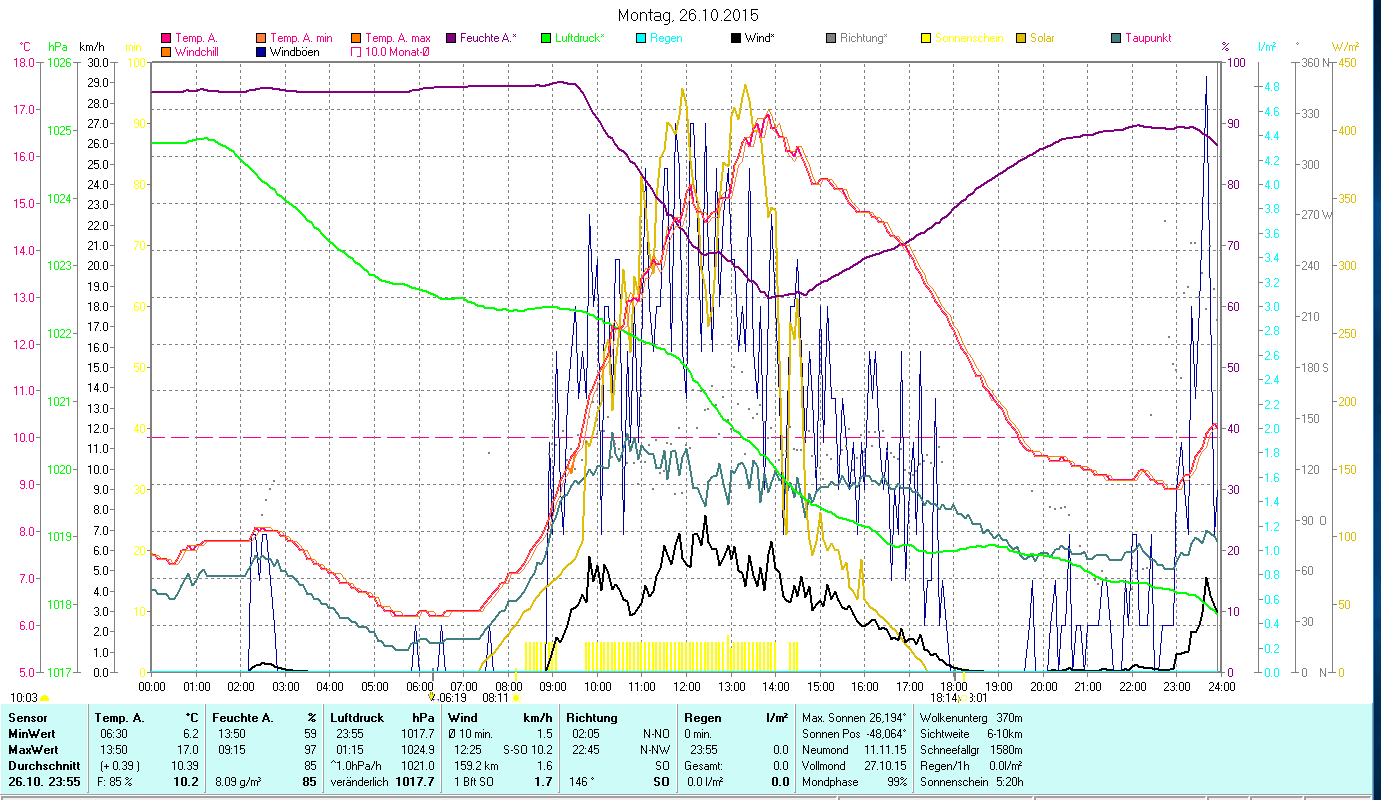Click the pink Temp. A. legend swatch

click(166, 38)
